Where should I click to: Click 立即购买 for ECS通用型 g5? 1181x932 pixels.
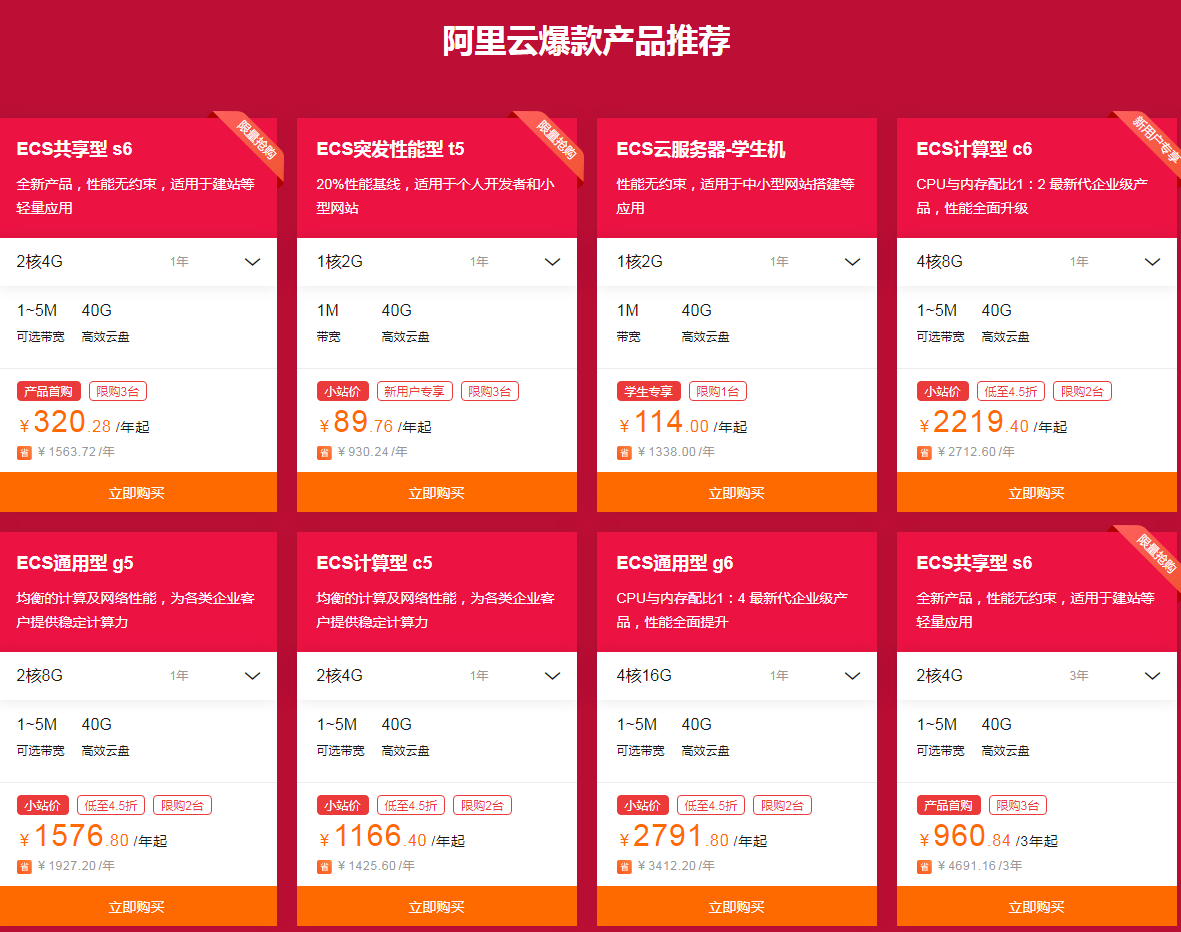139,906
